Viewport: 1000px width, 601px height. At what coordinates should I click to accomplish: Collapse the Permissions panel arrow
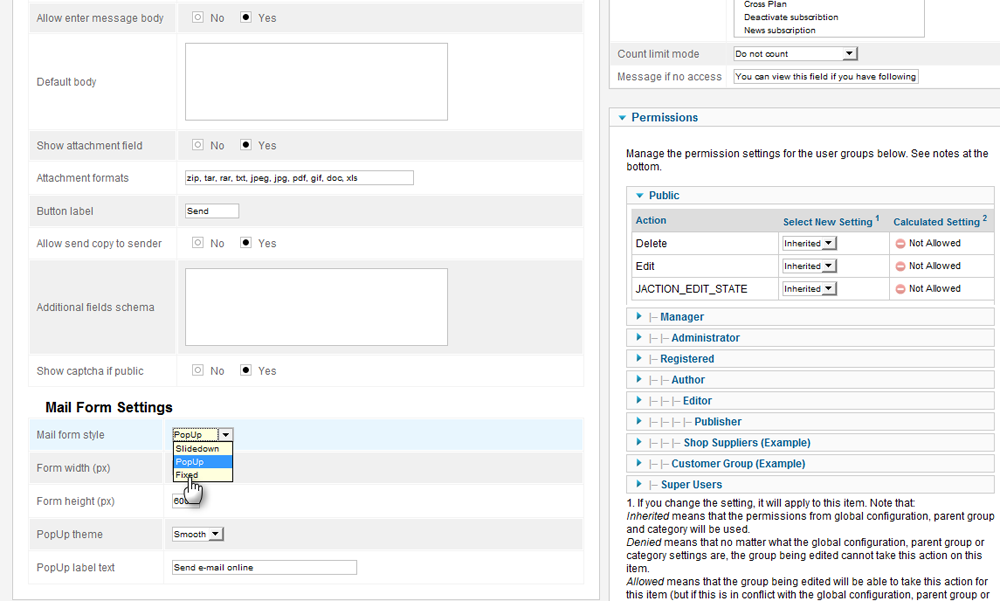622,118
